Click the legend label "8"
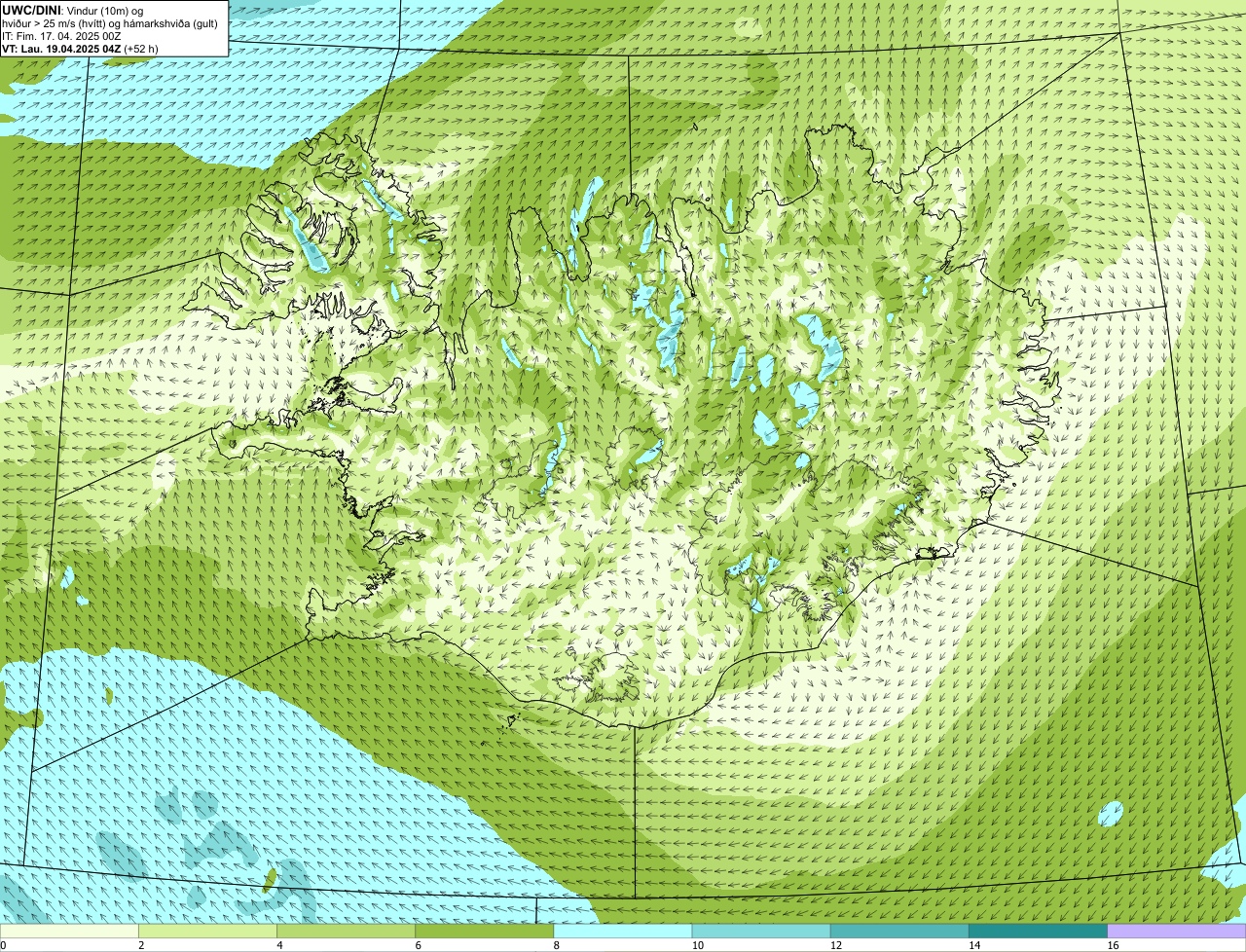Image resolution: width=1246 pixels, height=952 pixels. click(x=556, y=945)
